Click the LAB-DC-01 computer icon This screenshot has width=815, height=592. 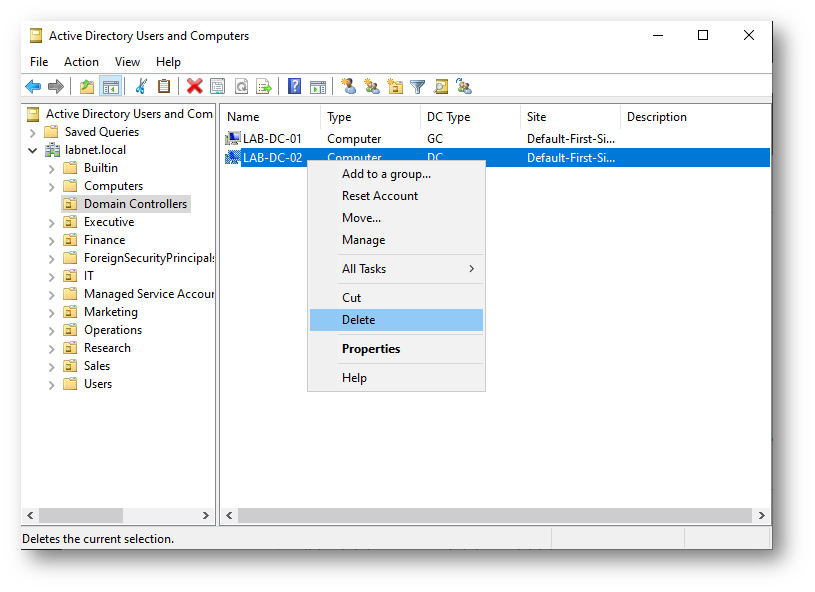232,139
